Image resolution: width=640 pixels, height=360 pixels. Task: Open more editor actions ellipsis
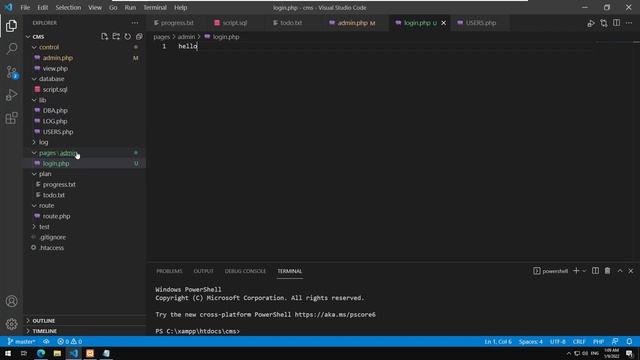pyautogui.click(x=629, y=23)
